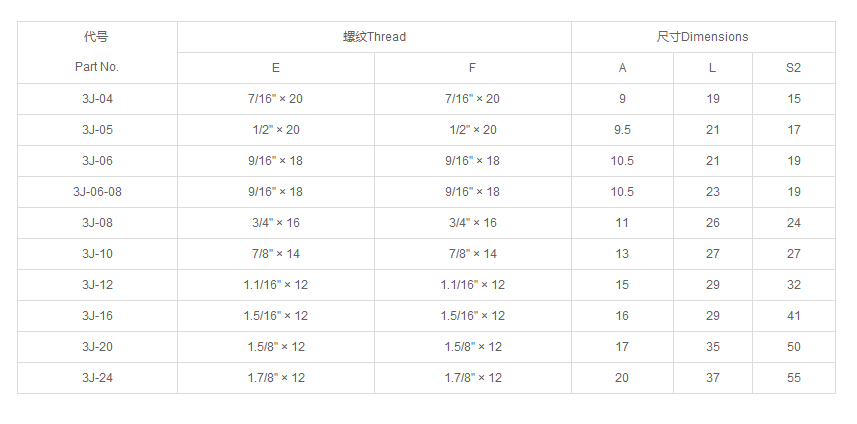Click the L dimension column header
This screenshot has height=424, width=857.
(x=712, y=68)
